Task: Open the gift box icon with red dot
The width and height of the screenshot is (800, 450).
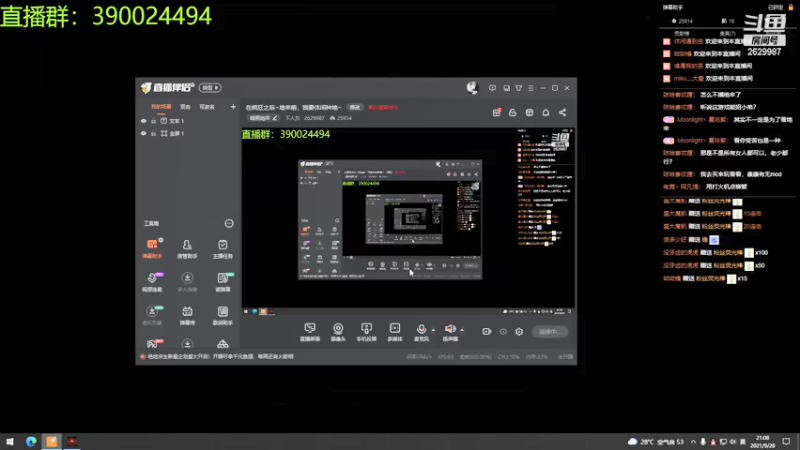Action: (496, 112)
